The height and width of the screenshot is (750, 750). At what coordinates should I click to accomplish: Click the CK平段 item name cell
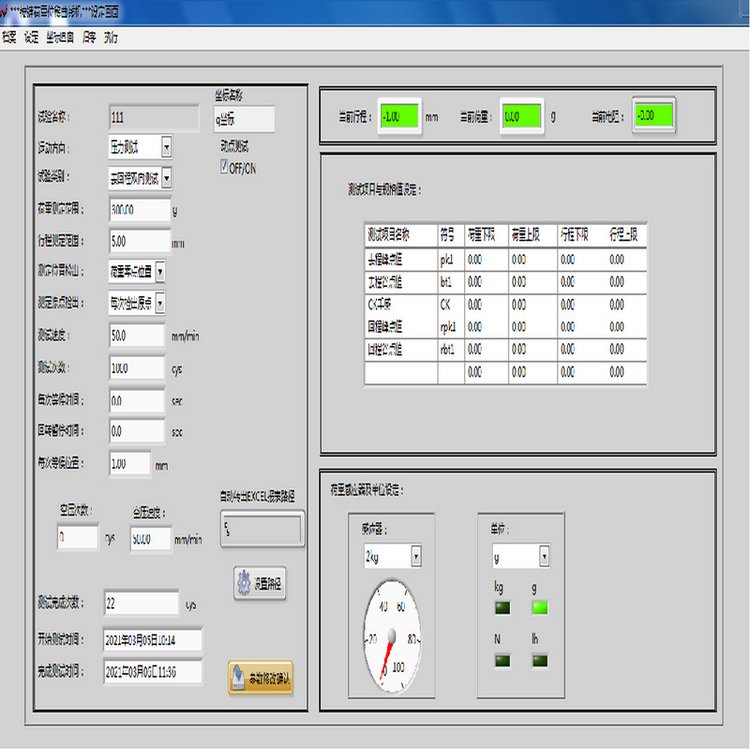(x=401, y=305)
